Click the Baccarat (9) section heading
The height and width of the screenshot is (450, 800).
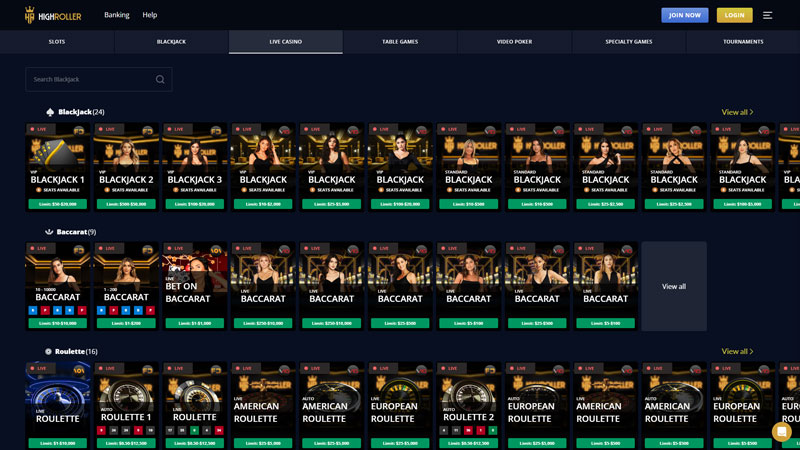point(76,232)
